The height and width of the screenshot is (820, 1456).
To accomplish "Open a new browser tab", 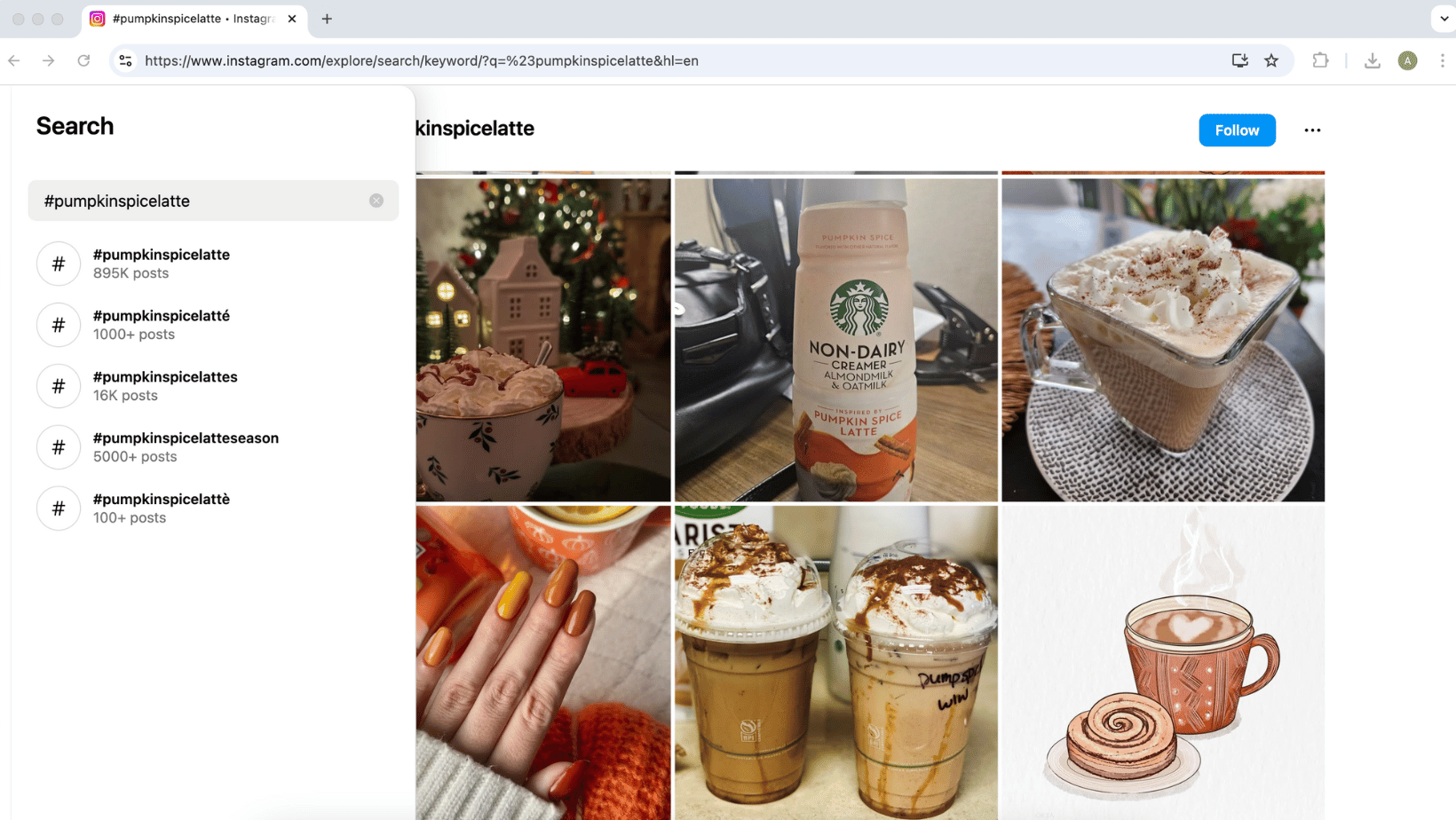I will coord(327,19).
